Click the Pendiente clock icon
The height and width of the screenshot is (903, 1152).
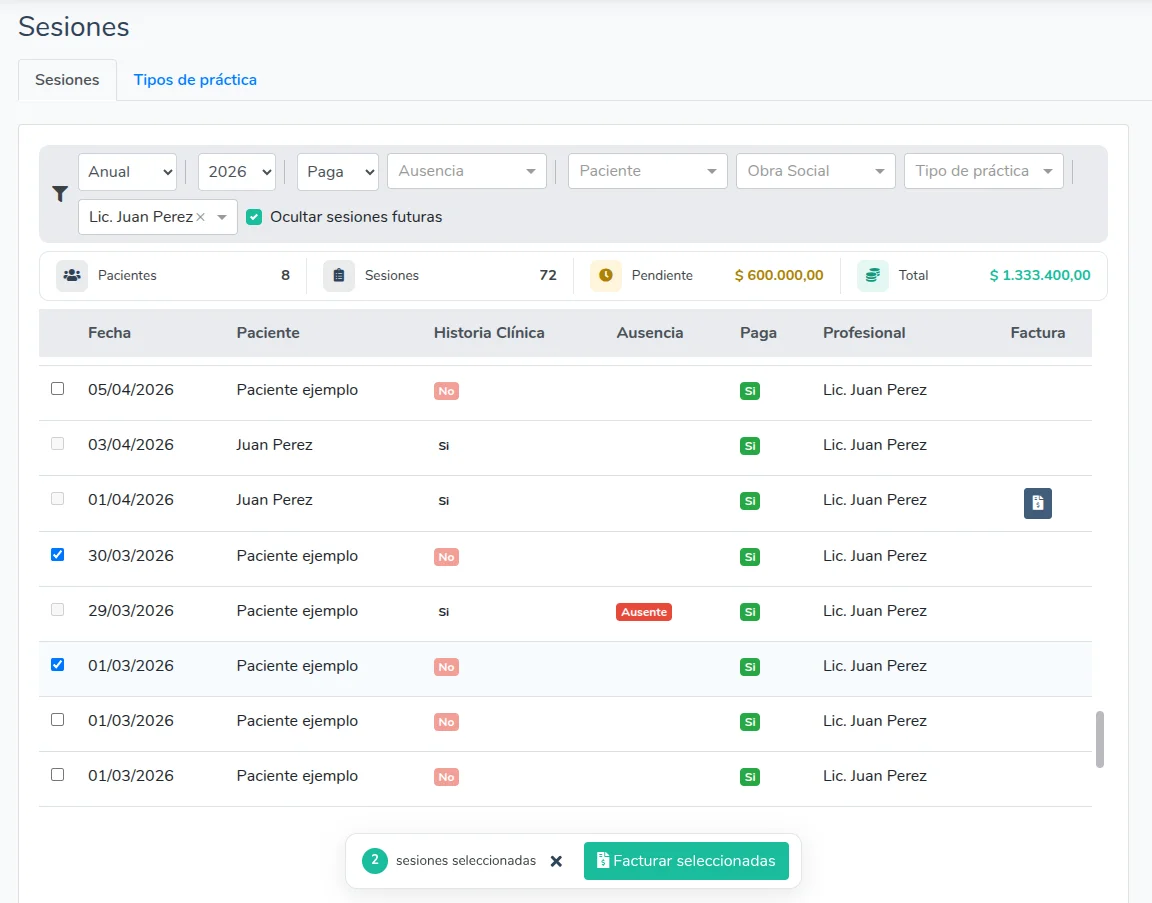(605, 276)
